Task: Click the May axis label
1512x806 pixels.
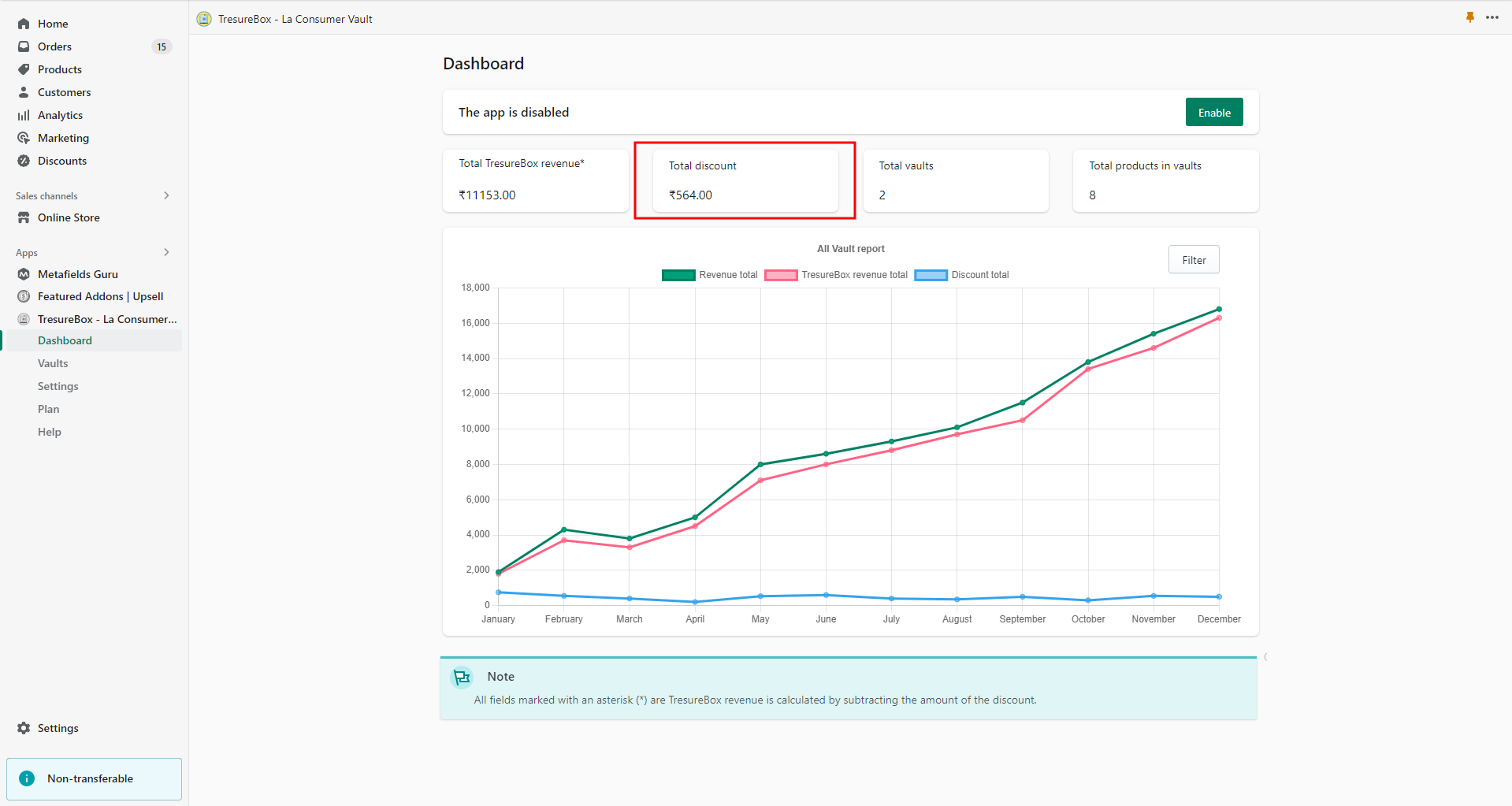Action: coord(760,619)
